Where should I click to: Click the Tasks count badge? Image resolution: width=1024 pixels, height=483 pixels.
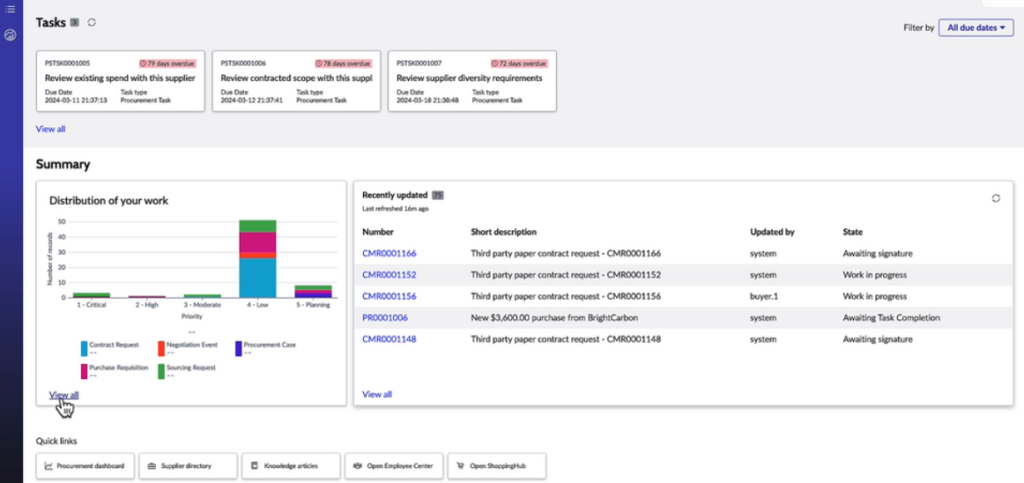[x=74, y=22]
